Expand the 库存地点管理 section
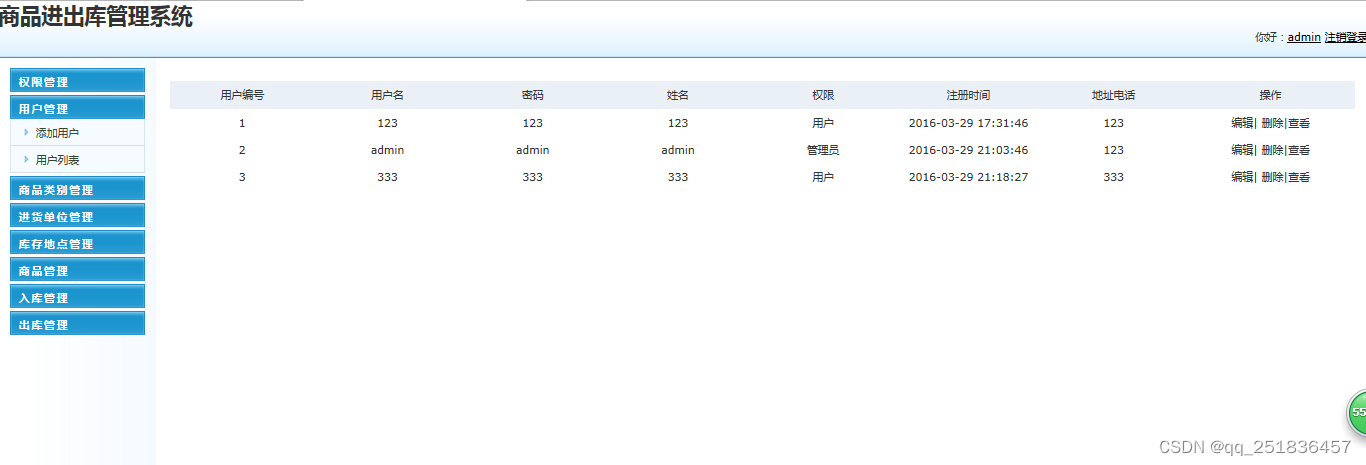This screenshot has height=465, width=1366. point(77,243)
